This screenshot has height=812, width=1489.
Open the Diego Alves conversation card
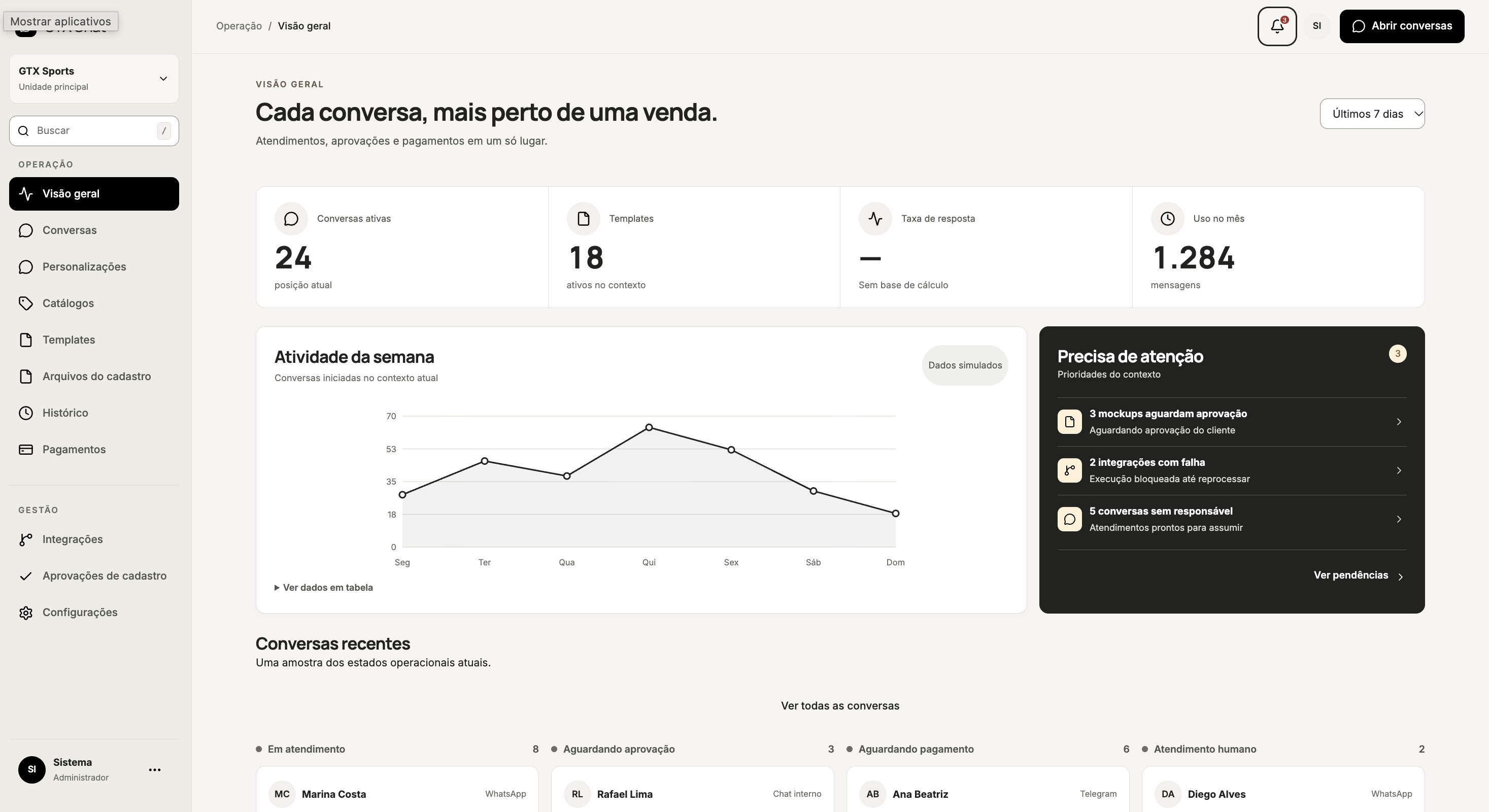(x=1283, y=790)
